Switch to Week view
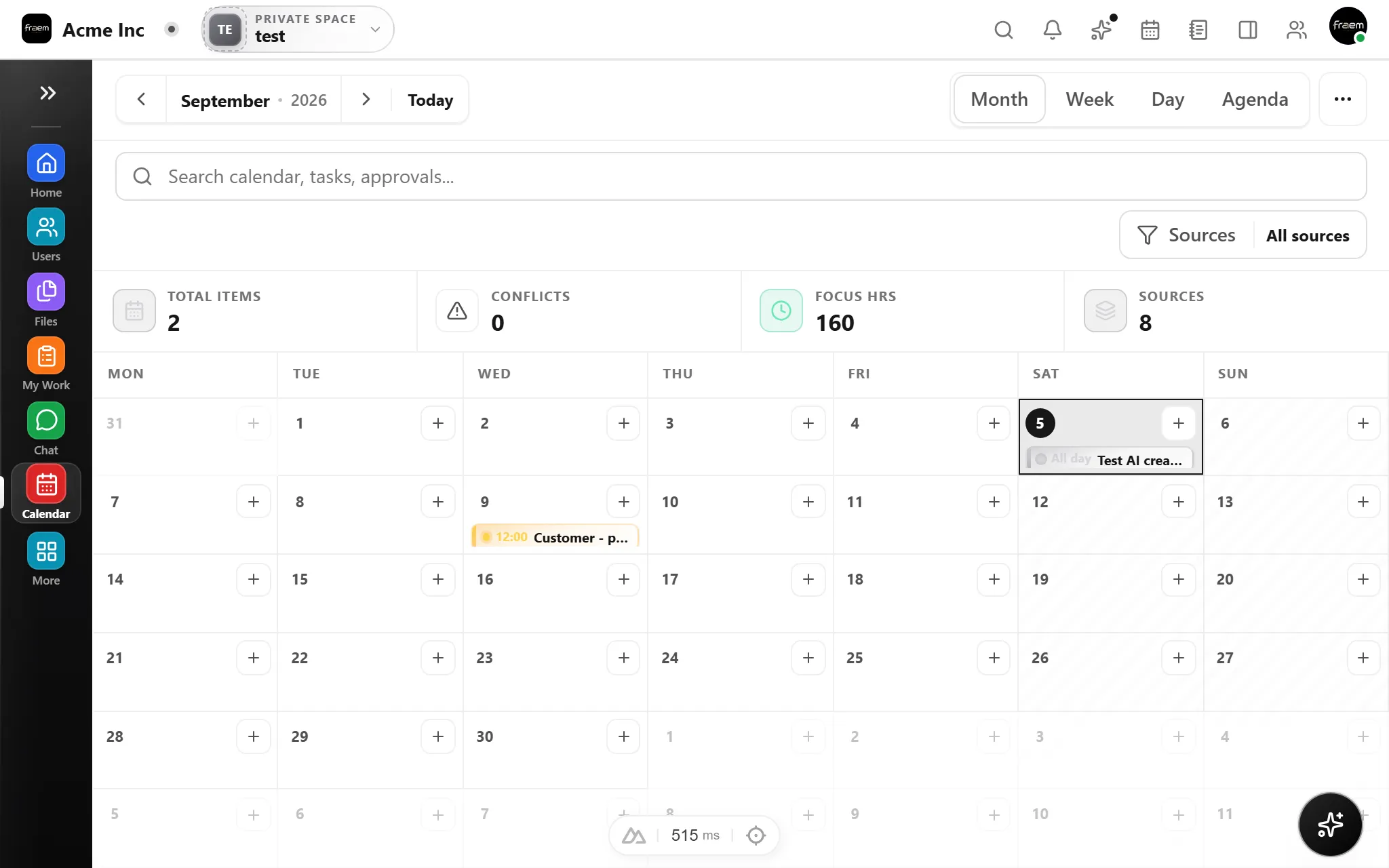Screen dimensions: 1389x868 pyautogui.click(x=1089, y=99)
